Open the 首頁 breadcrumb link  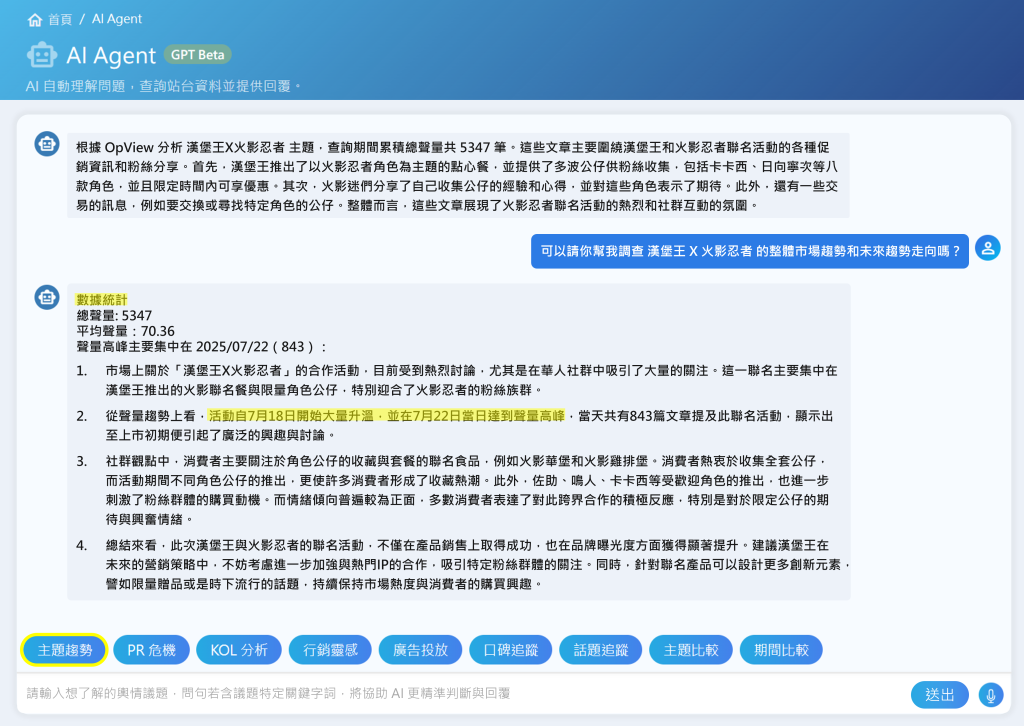coord(61,19)
